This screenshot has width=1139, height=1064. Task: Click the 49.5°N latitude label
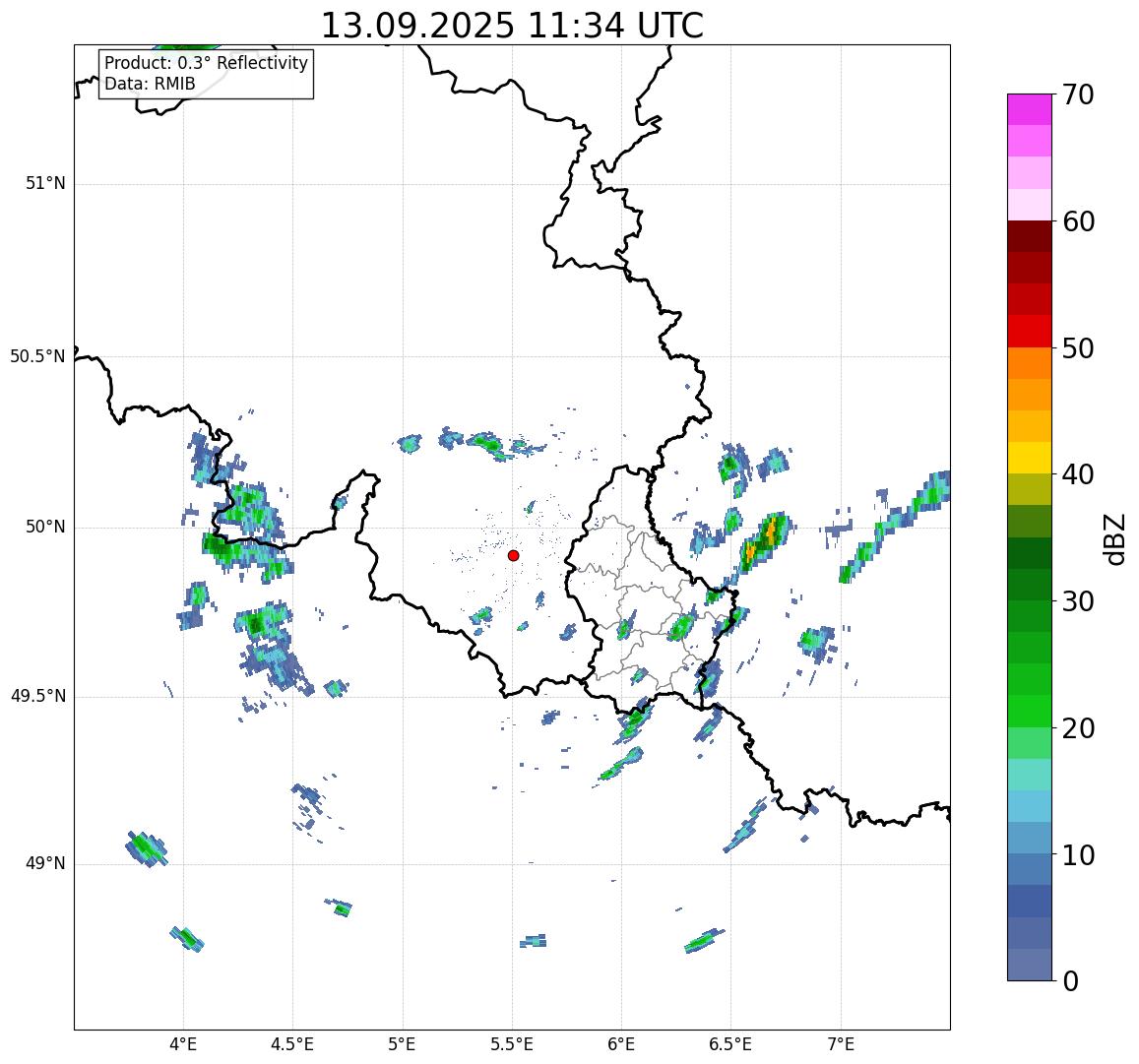click(37, 697)
